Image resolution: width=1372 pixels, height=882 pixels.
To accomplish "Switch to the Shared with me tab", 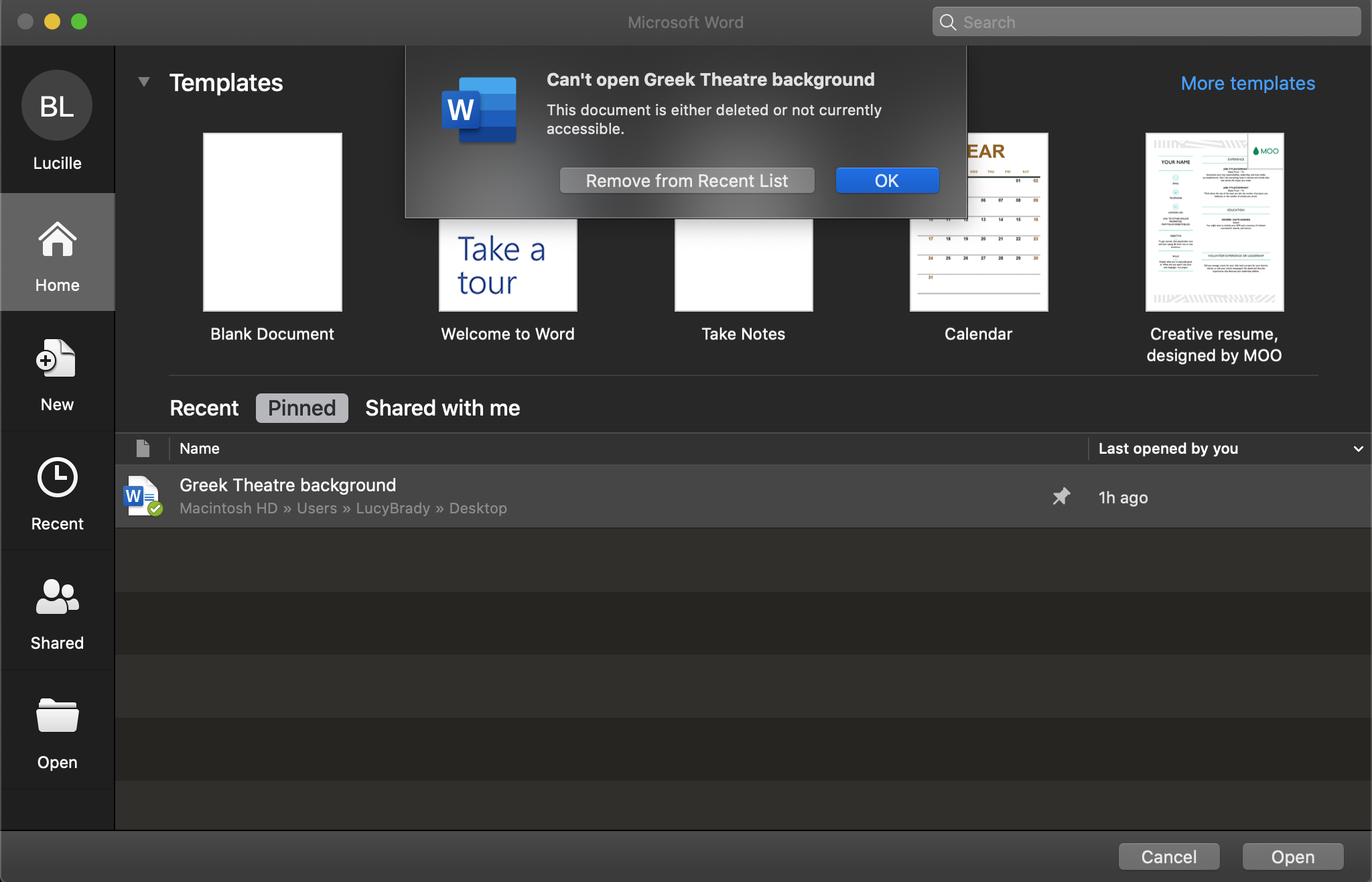I will click(443, 408).
